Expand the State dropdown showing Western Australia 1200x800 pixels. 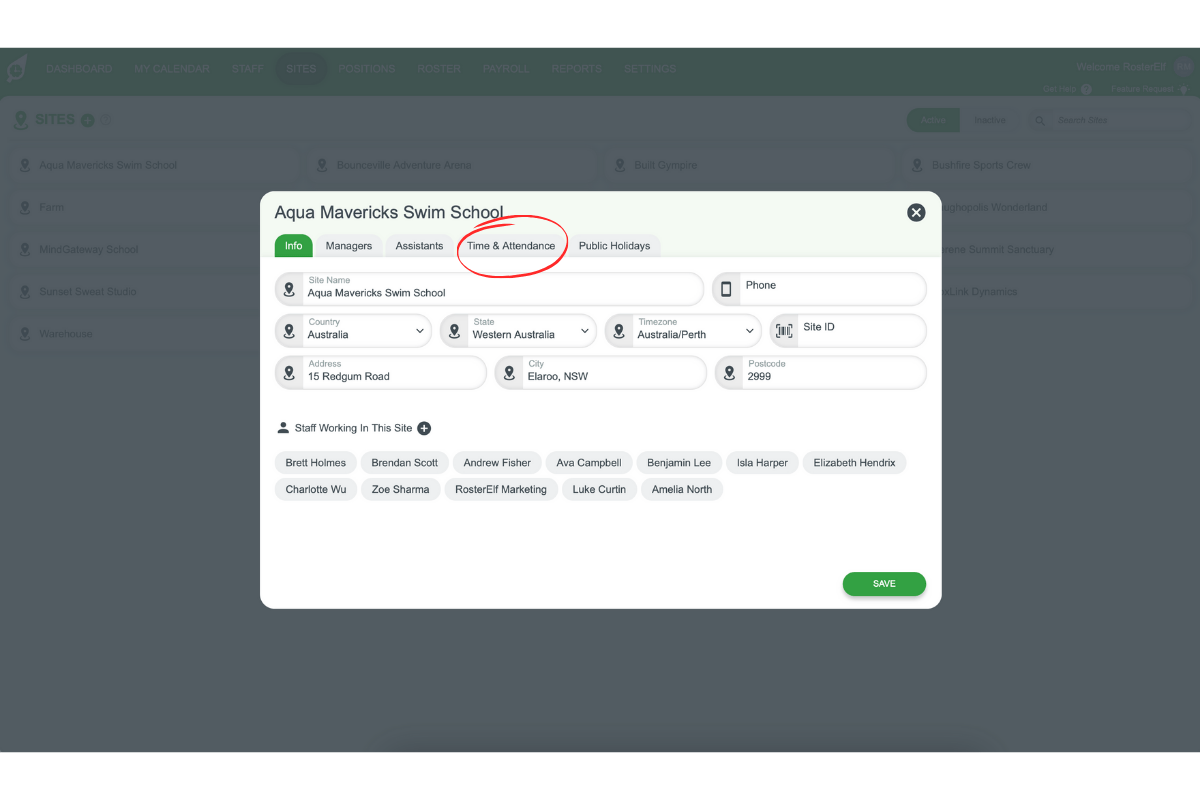click(586, 330)
